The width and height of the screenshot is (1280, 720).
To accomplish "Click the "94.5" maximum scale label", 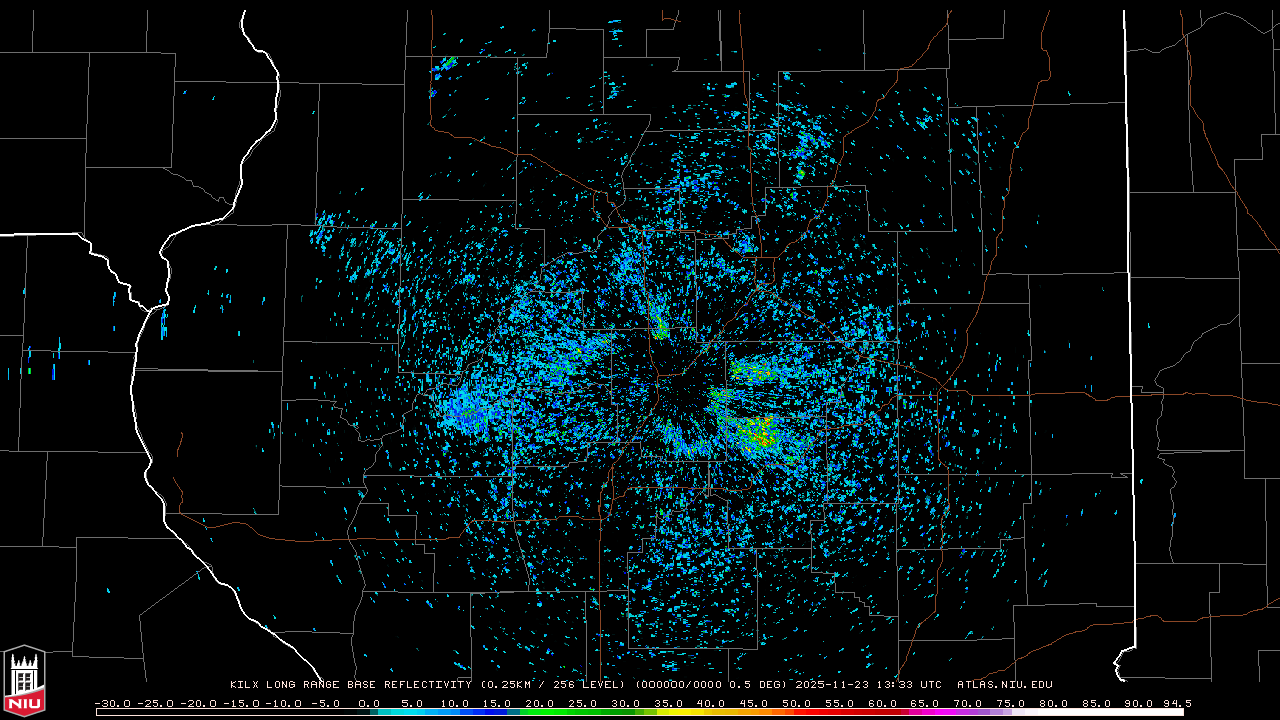I will coord(1177,703).
